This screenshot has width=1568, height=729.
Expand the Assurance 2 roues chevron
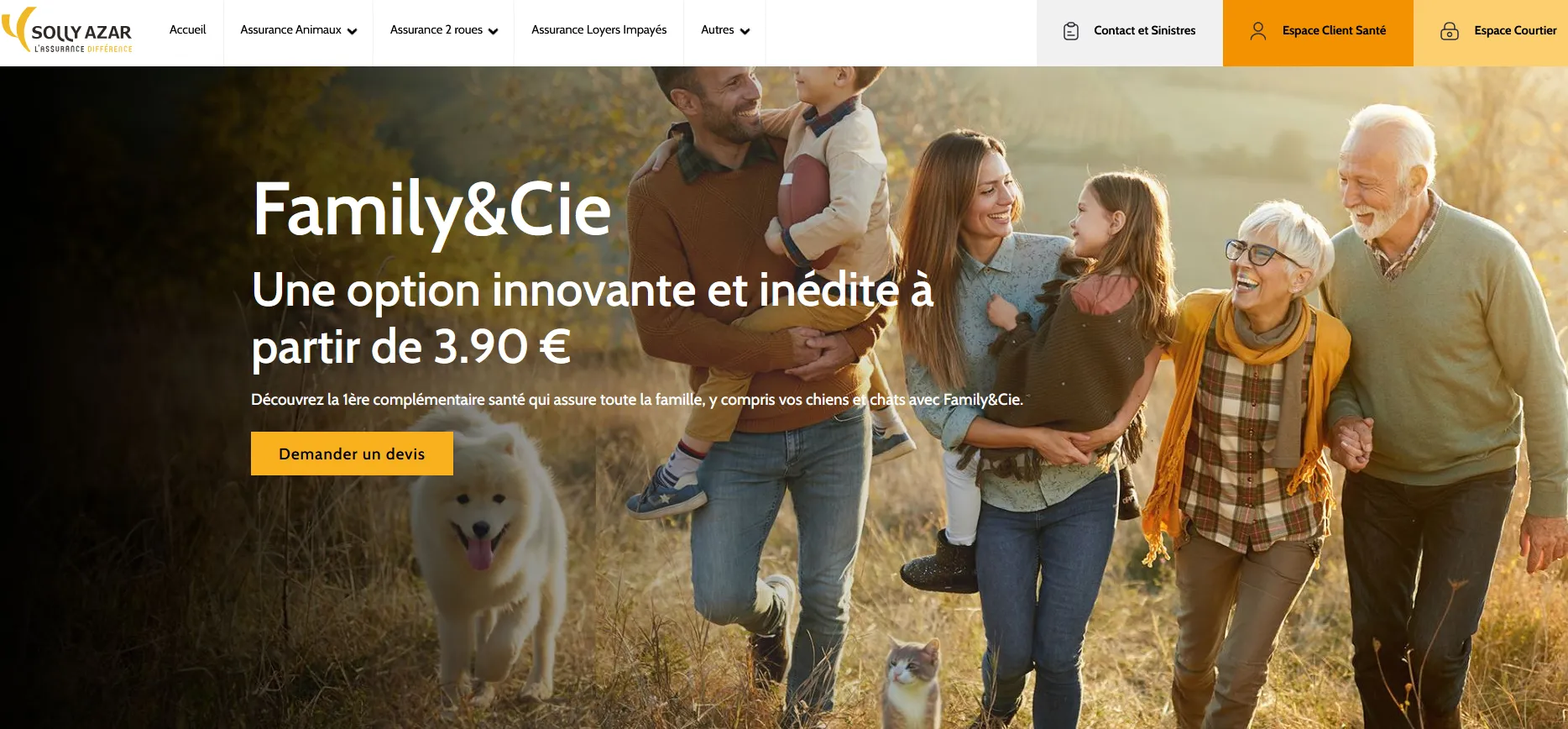coord(494,31)
